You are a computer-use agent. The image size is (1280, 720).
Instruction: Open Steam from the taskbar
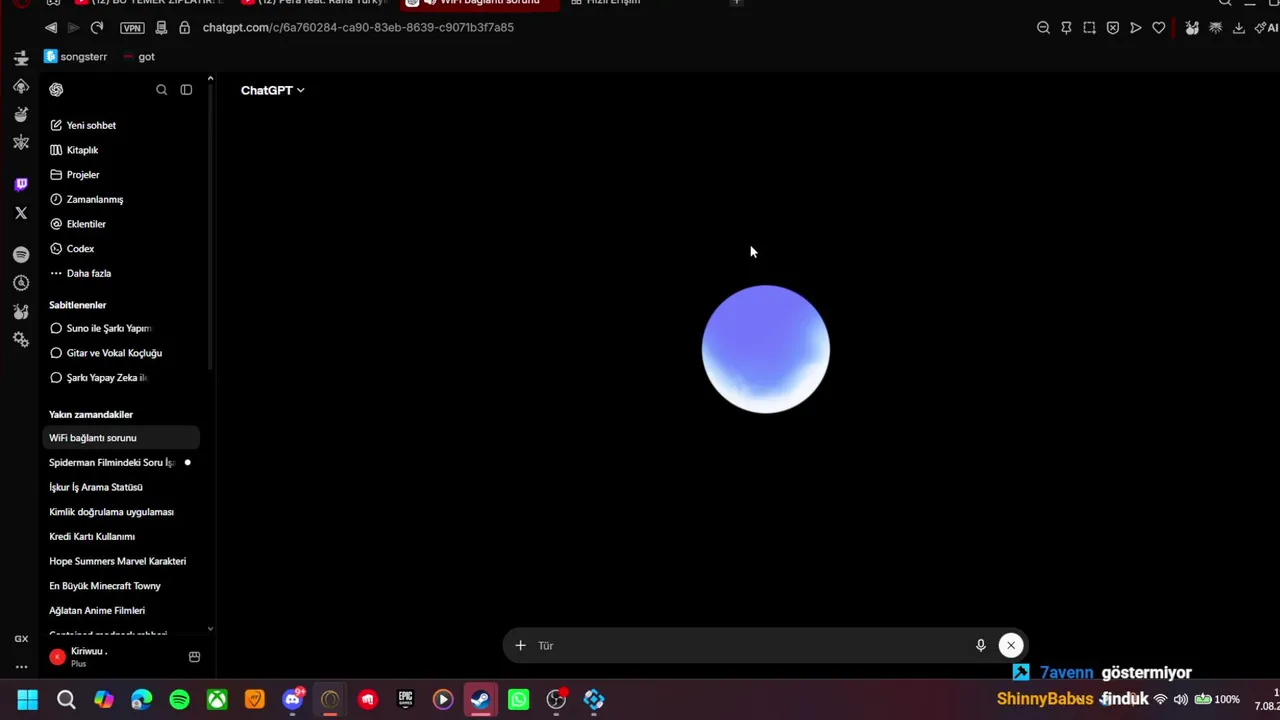click(481, 700)
